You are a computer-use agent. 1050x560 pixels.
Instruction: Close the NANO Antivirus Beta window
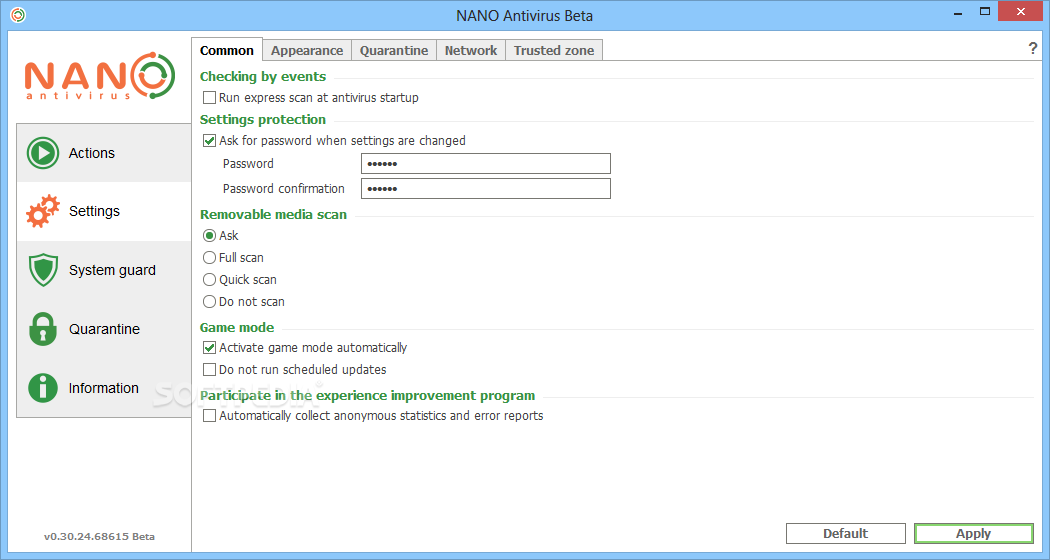point(1021,11)
